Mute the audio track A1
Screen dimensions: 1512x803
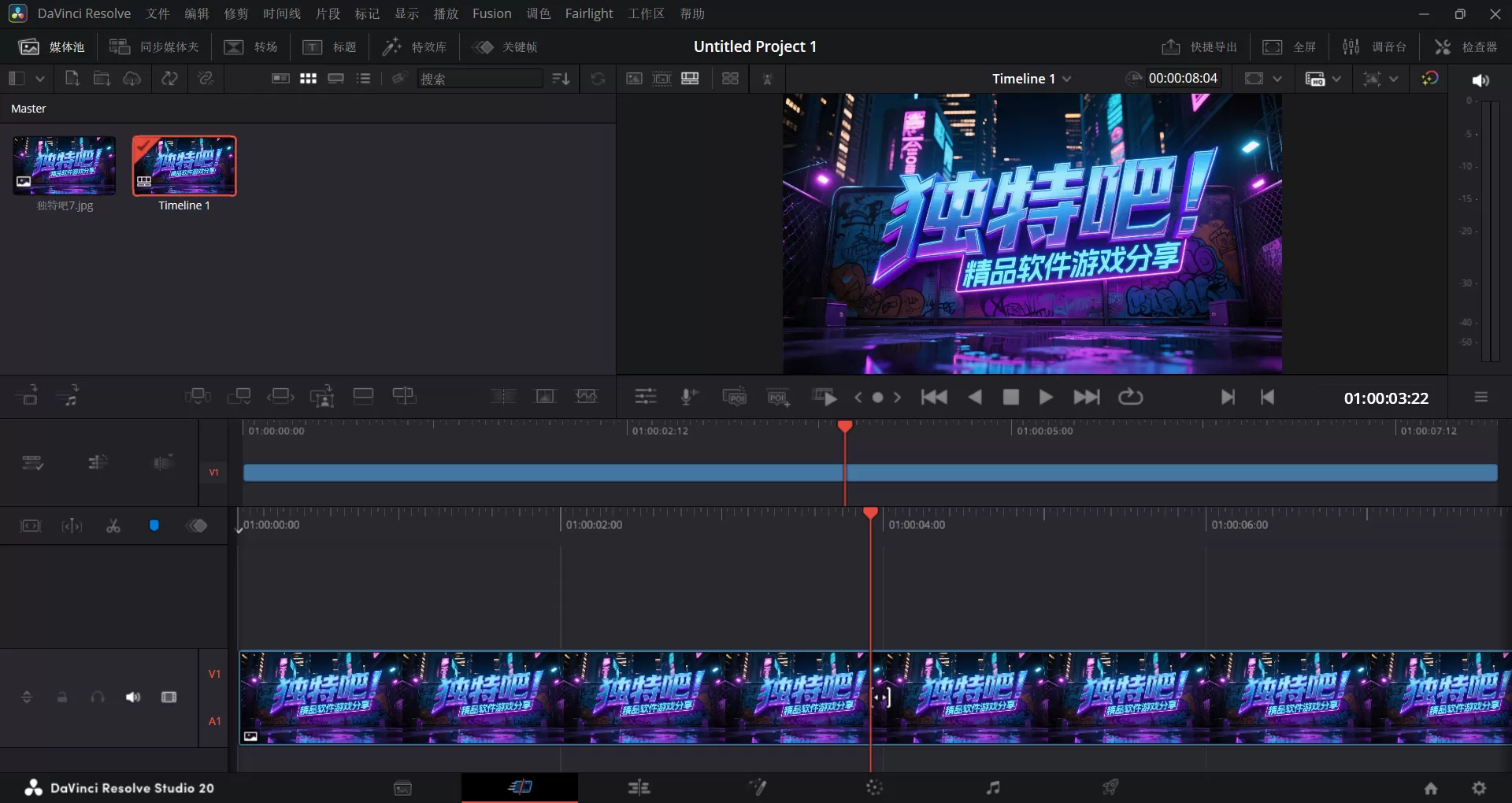(x=132, y=698)
